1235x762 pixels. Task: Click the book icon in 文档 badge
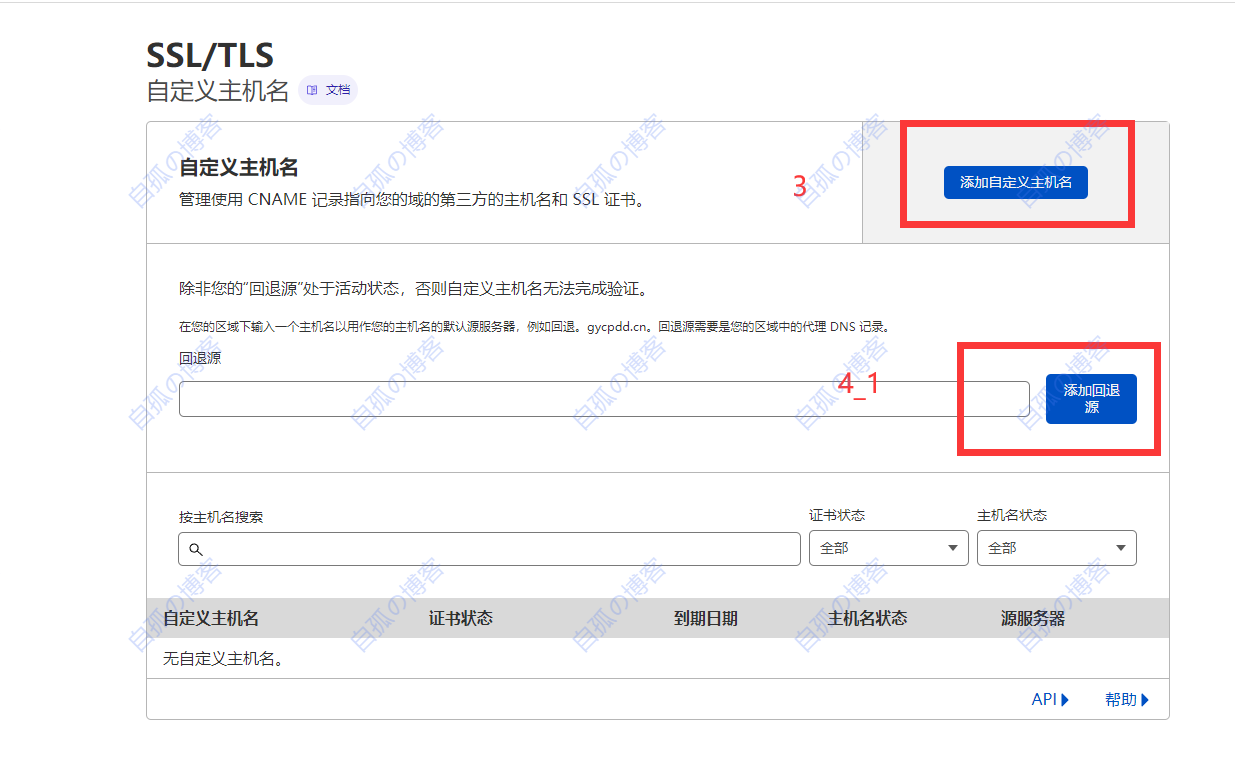click(312, 90)
